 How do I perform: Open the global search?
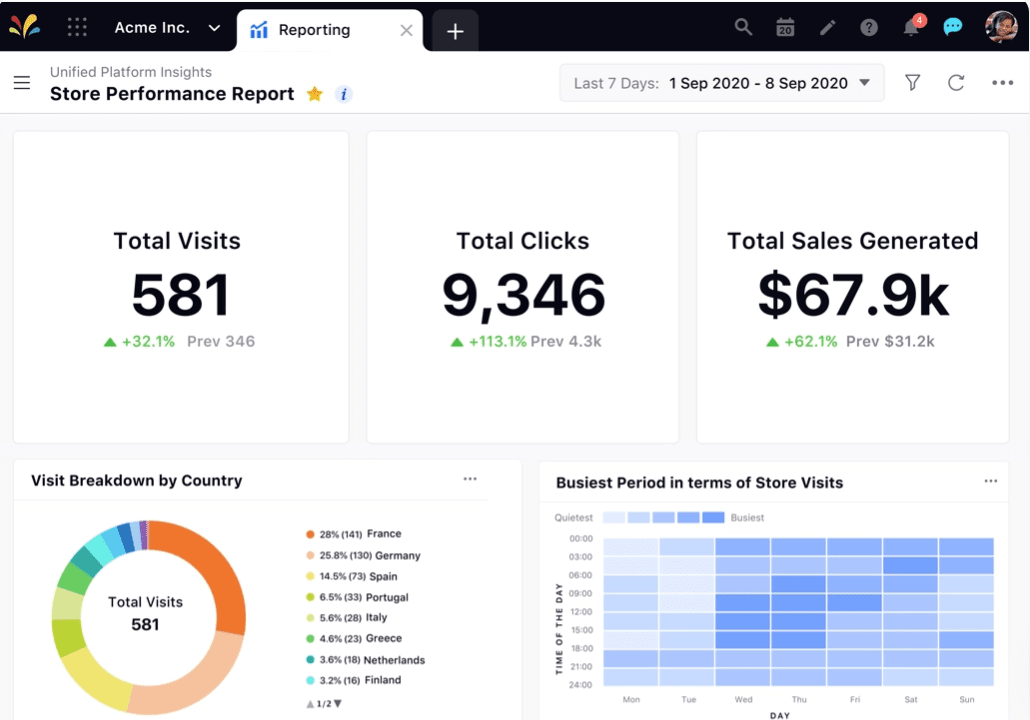743,27
